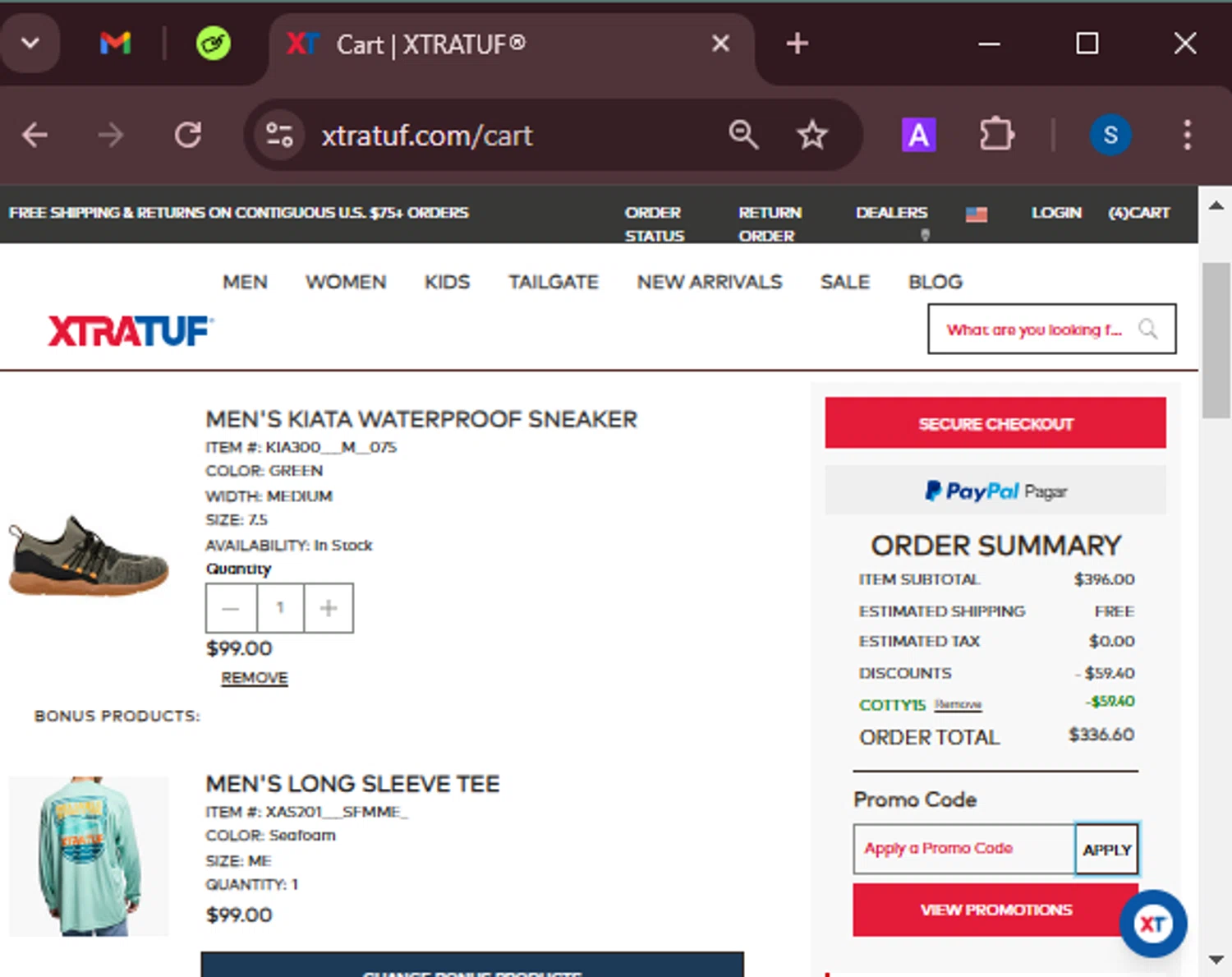Image resolution: width=1232 pixels, height=977 pixels.
Task: Click the page vertical scrollbar thumb
Action: coord(1216,340)
